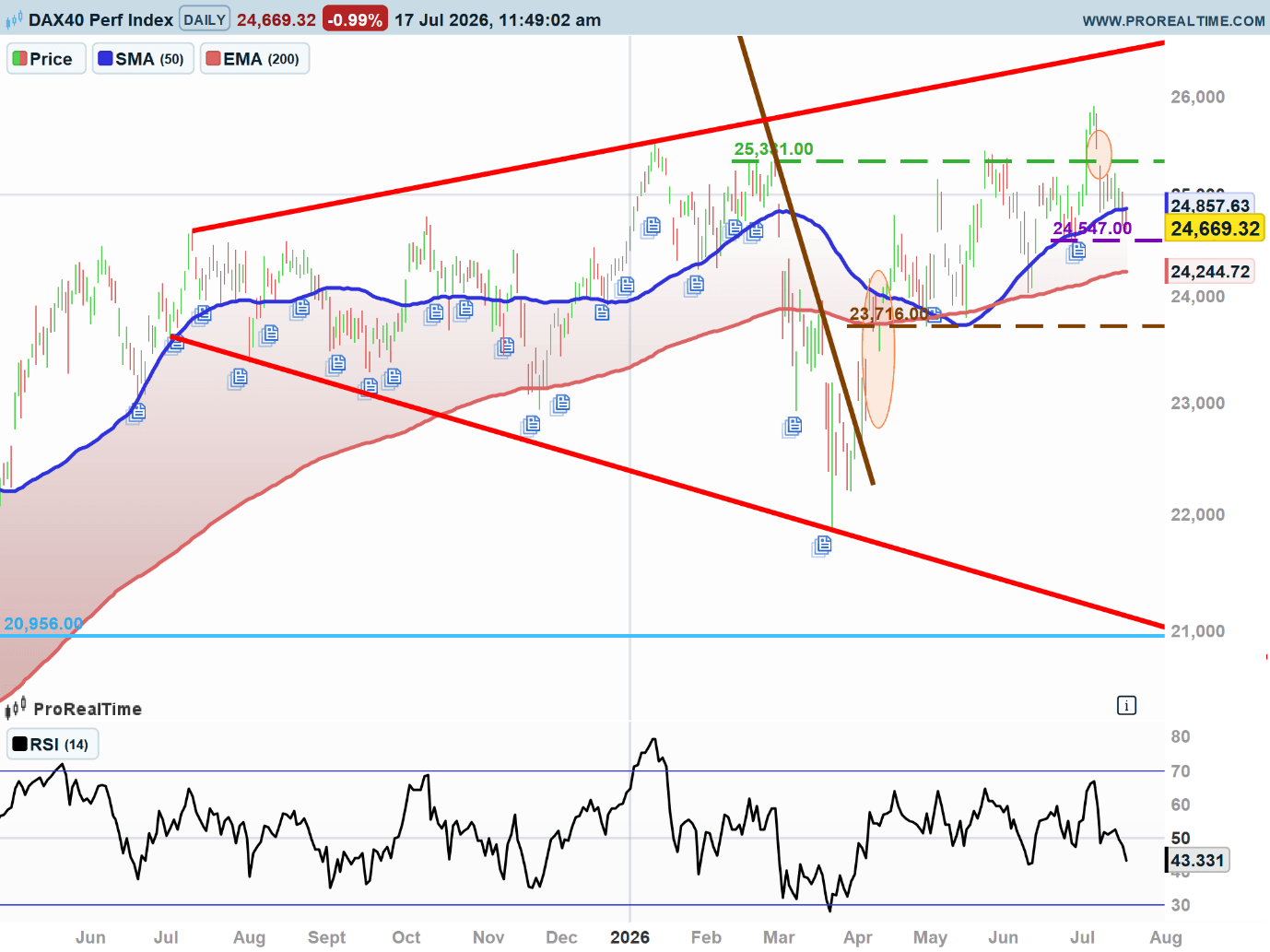Visit the WWW.PROREALTIME.COM link
The width and height of the screenshot is (1270, 952).
[x=1173, y=20]
